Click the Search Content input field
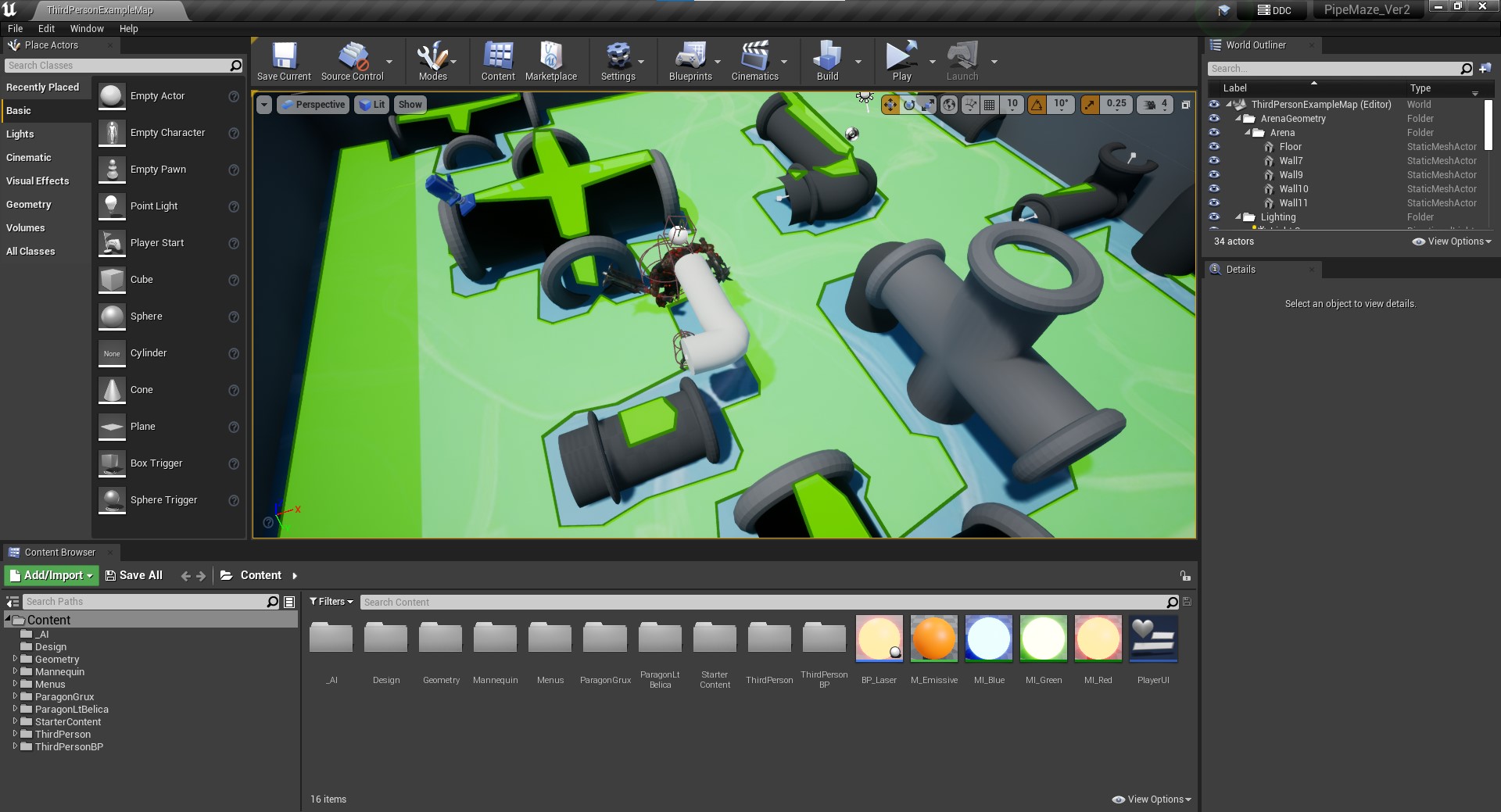The height and width of the screenshot is (812, 1501). pos(770,603)
